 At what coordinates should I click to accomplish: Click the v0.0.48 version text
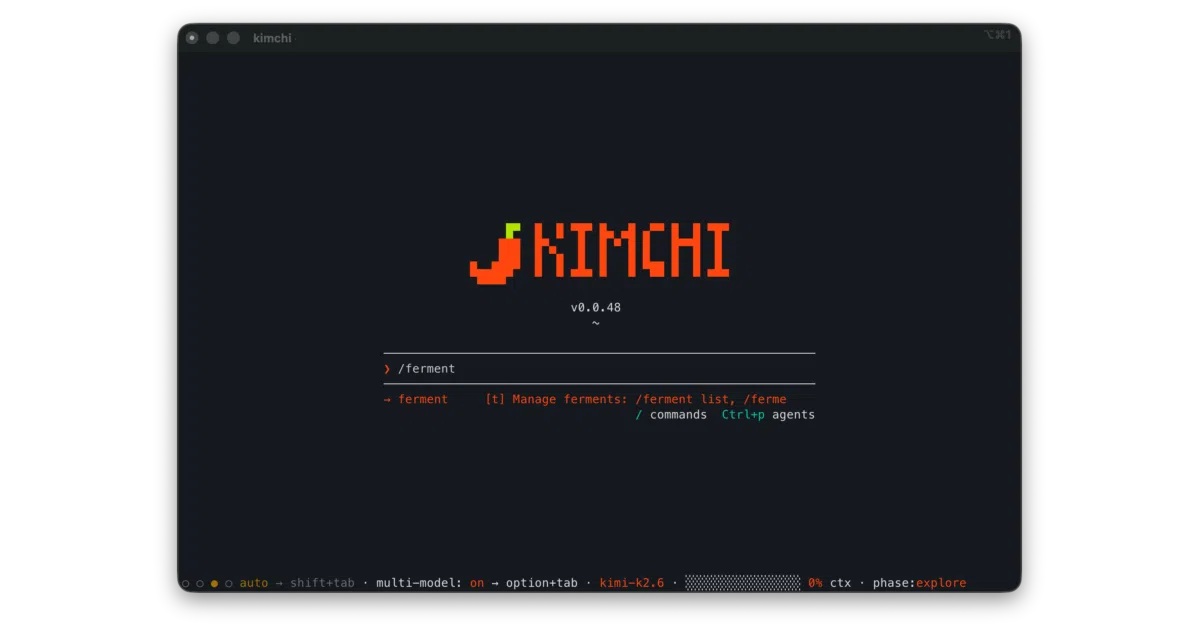pos(596,307)
